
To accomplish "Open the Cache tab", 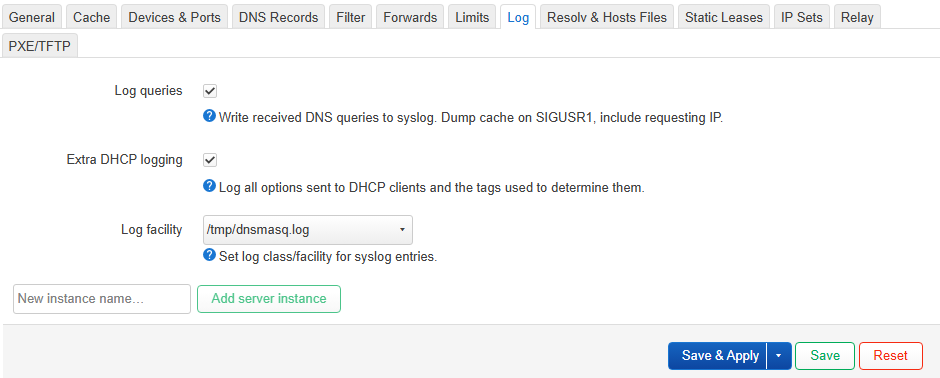I will click(x=92, y=17).
